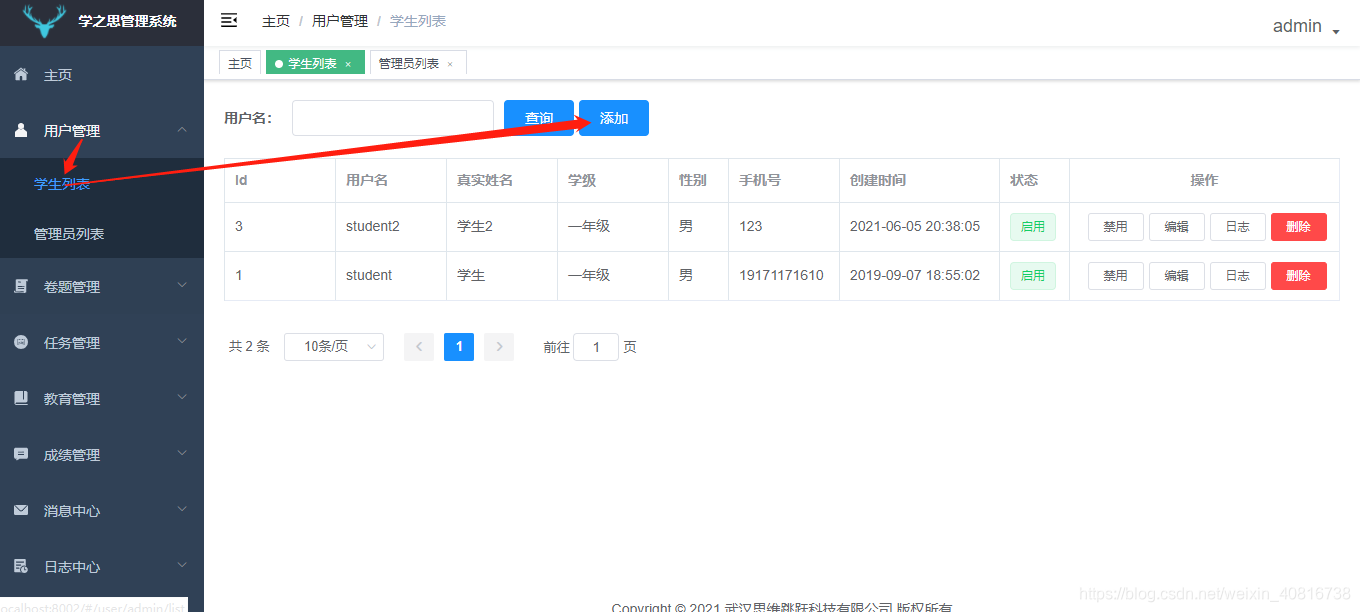1360x612 pixels.
Task: Collapse the 用户管理 menu chevron
Action: (x=182, y=129)
